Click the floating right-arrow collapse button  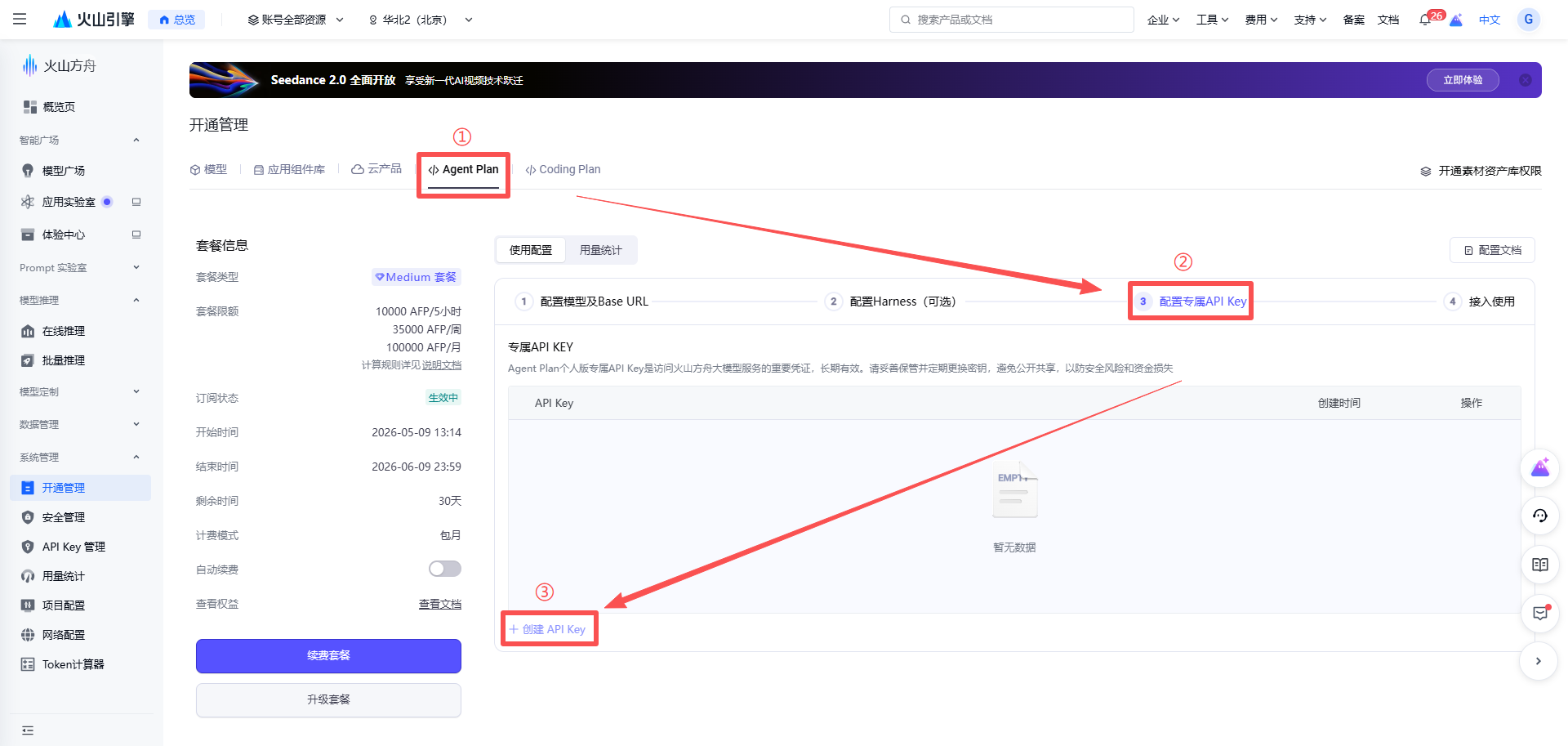1539,661
